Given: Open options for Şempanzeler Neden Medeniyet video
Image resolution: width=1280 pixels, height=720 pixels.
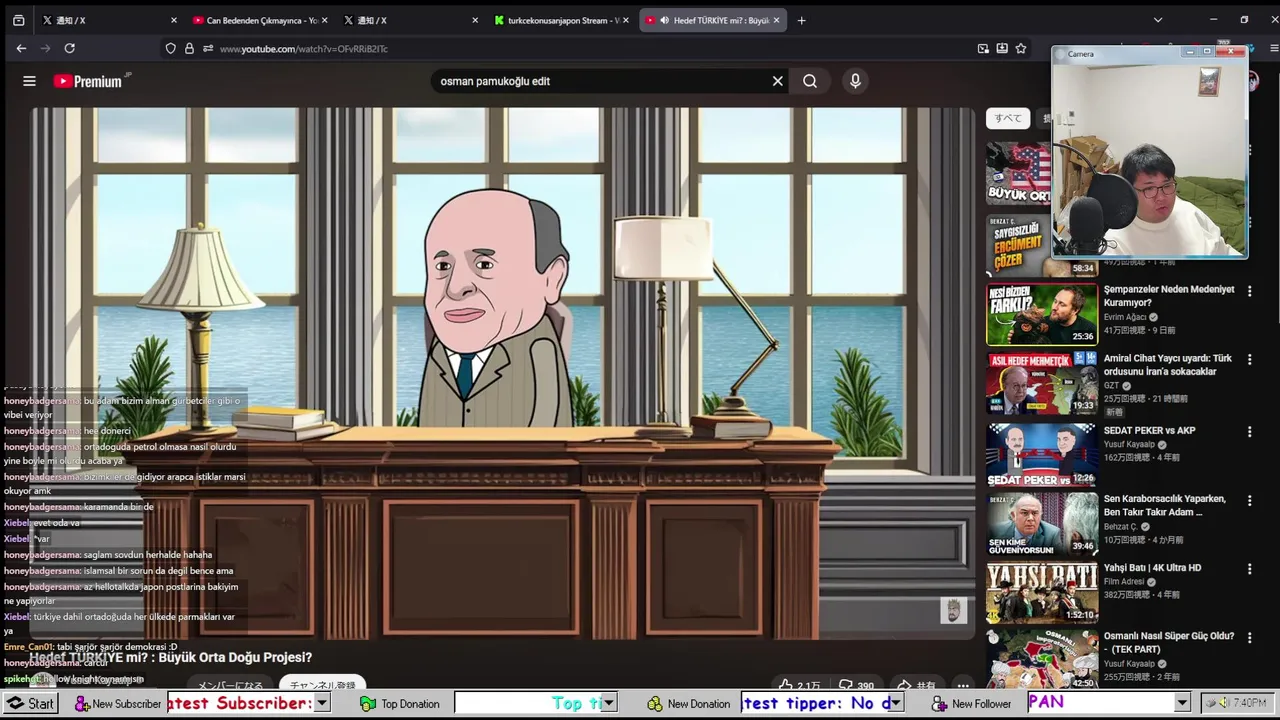Looking at the screenshot, I should coord(1249,290).
